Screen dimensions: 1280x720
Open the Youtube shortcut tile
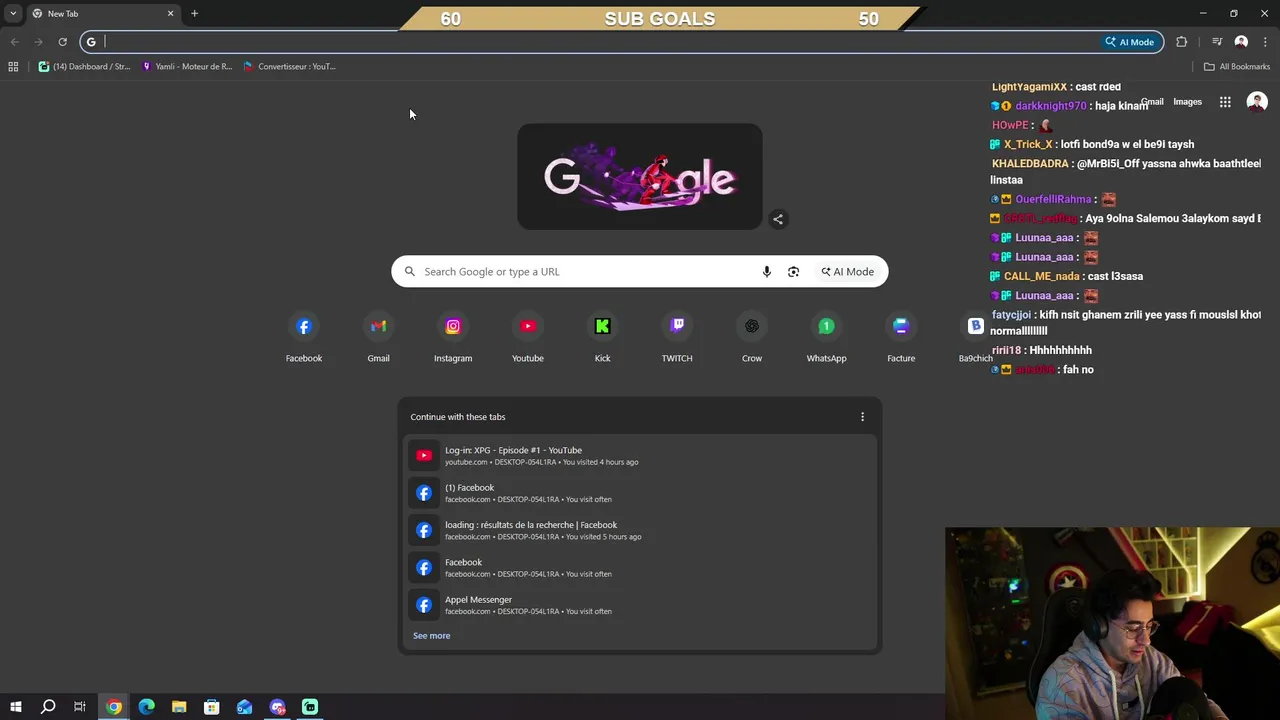(528, 338)
